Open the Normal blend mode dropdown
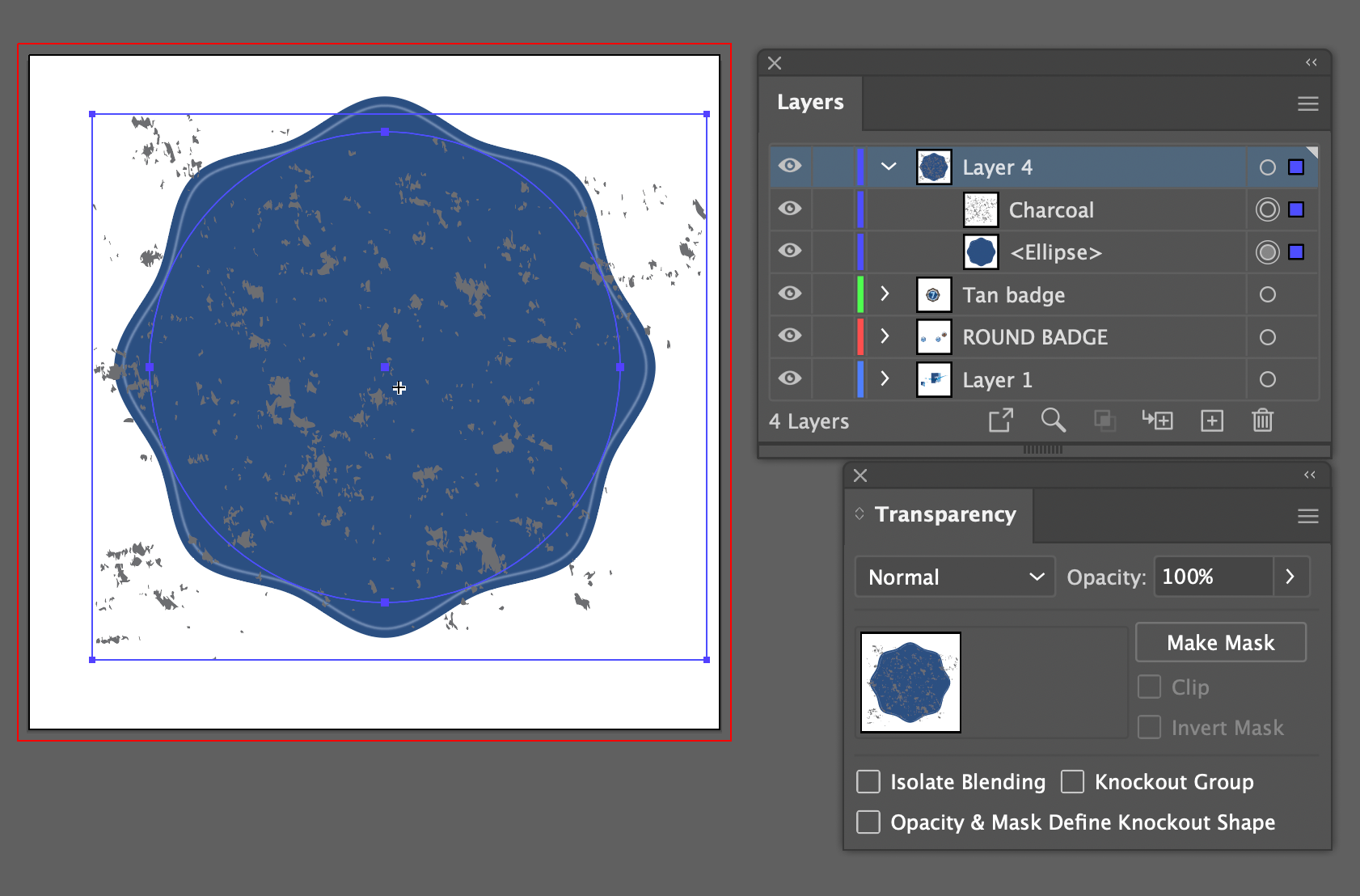The image size is (1360, 896). click(x=954, y=577)
